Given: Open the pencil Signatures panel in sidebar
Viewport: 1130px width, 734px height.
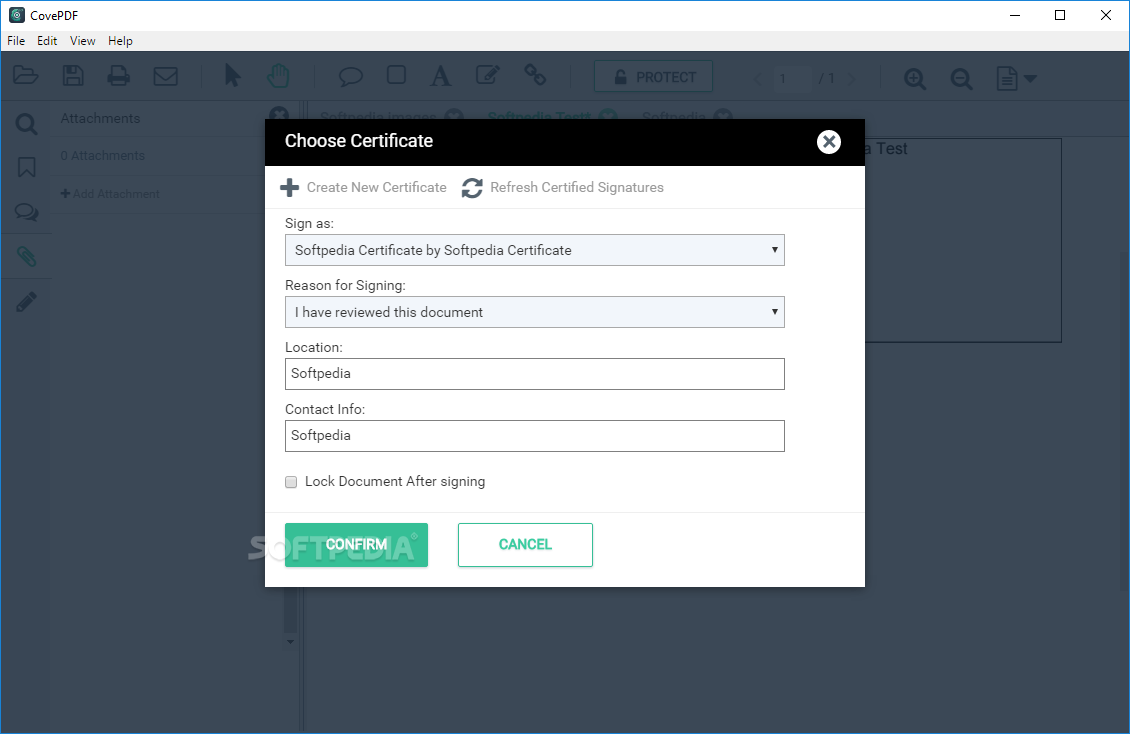Looking at the screenshot, I should coord(26,302).
